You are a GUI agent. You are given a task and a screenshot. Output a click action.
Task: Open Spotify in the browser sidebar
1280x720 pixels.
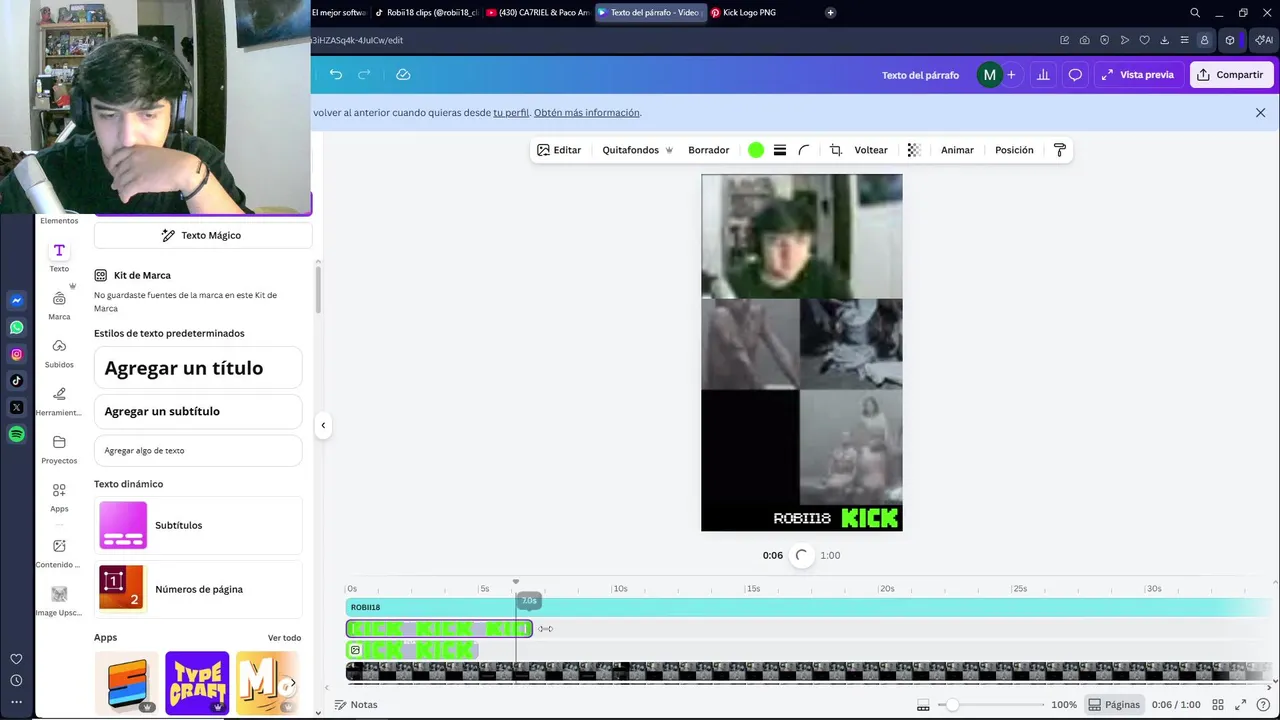[16, 434]
